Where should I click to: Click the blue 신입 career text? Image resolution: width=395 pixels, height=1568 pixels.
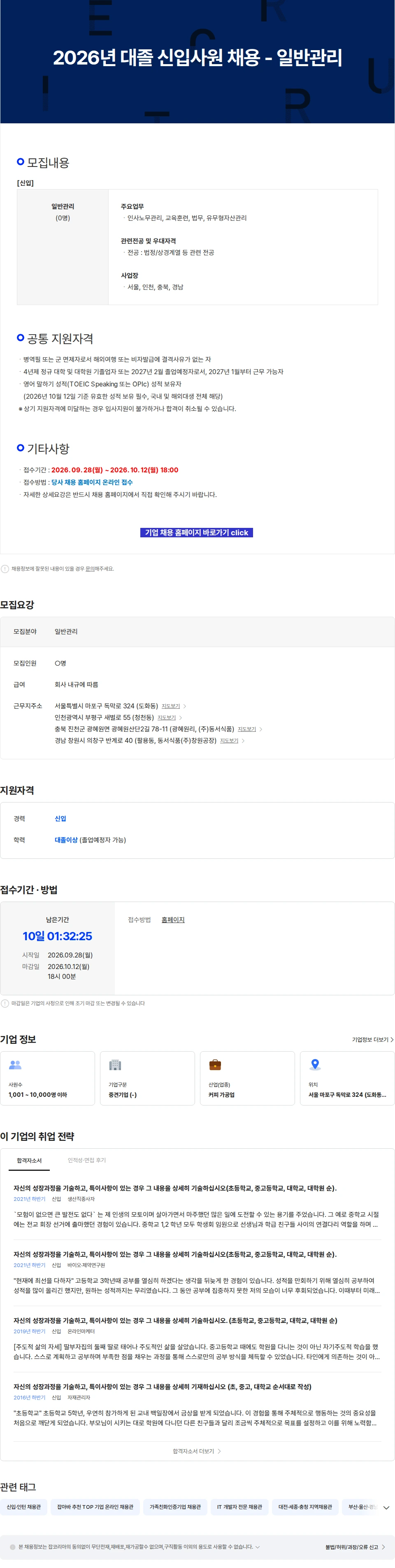pyautogui.click(x=60, y=819)
